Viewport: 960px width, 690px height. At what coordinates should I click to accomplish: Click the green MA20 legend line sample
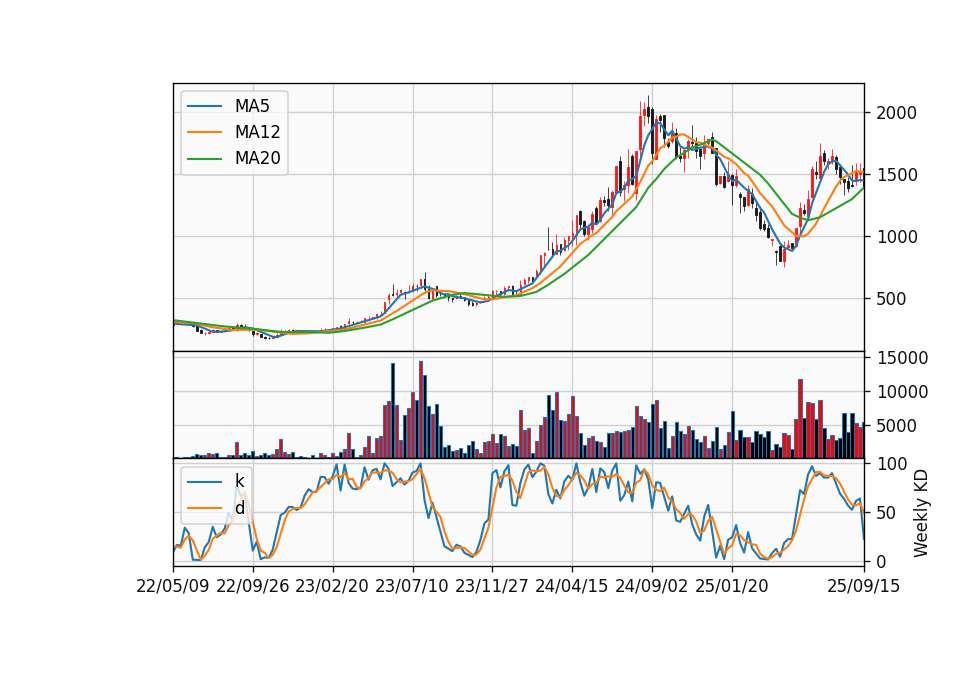204,158
